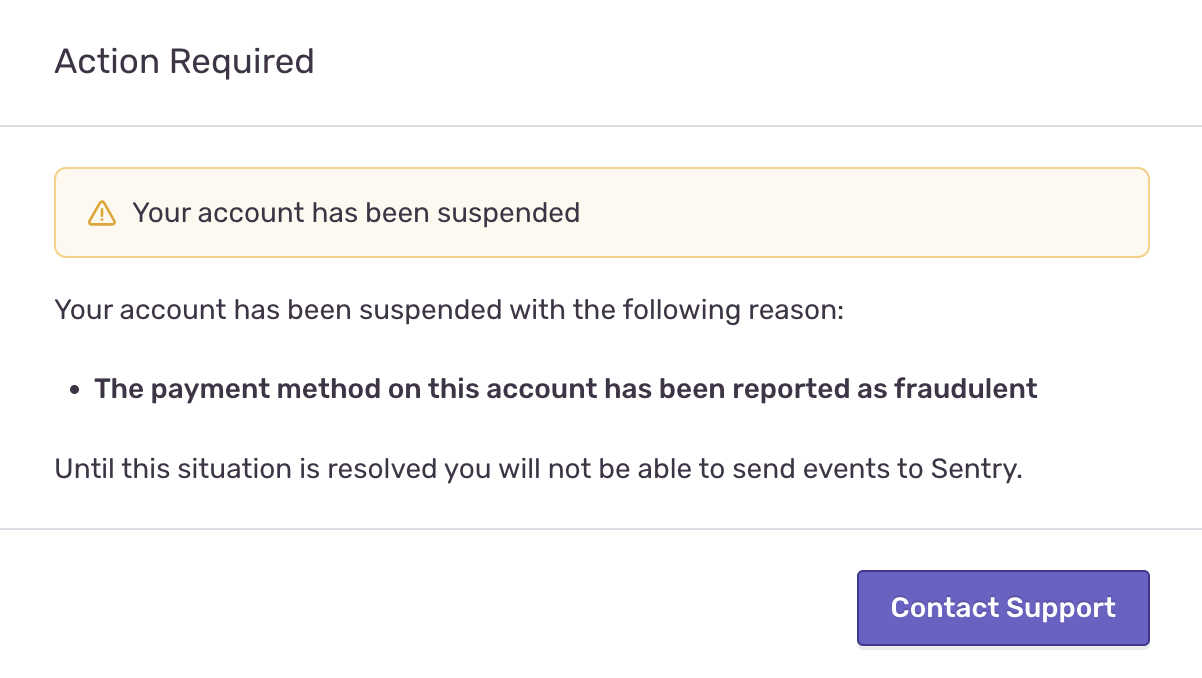Click the divider line below the heading
1202x678 pixels.
(x=601, y=126)
